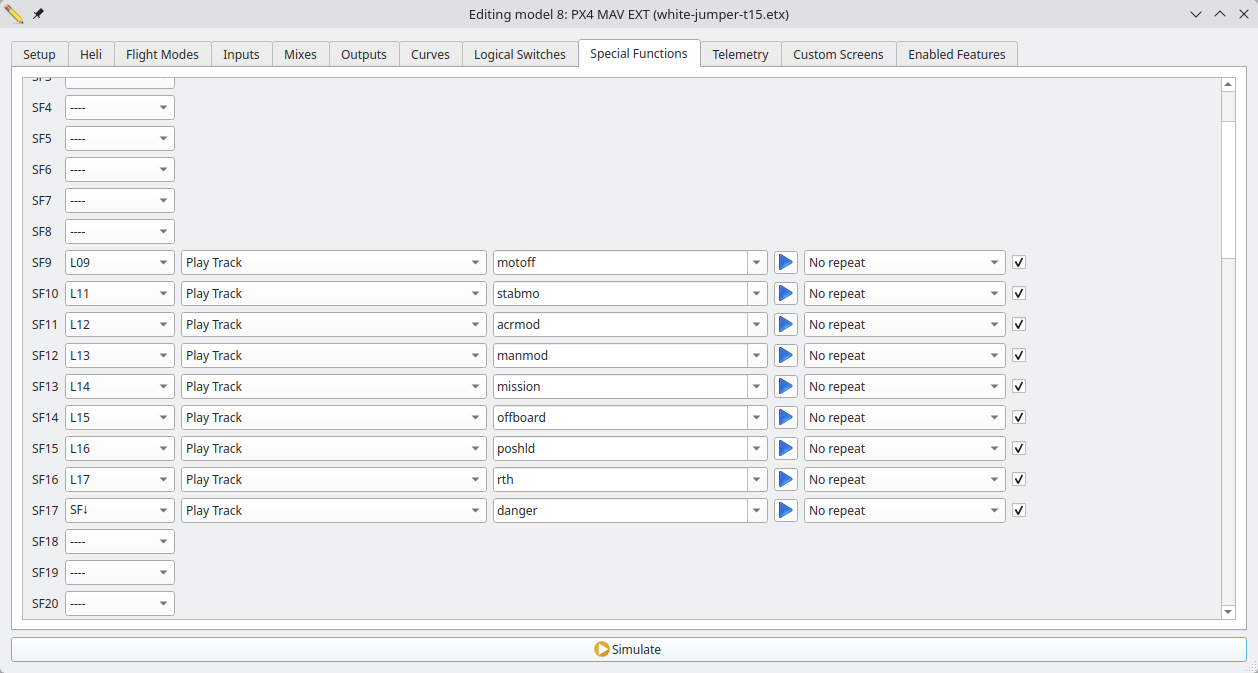Click the Simulate button
The height and width of the screenshot is (673, 1258).
(x=629, y=649)
